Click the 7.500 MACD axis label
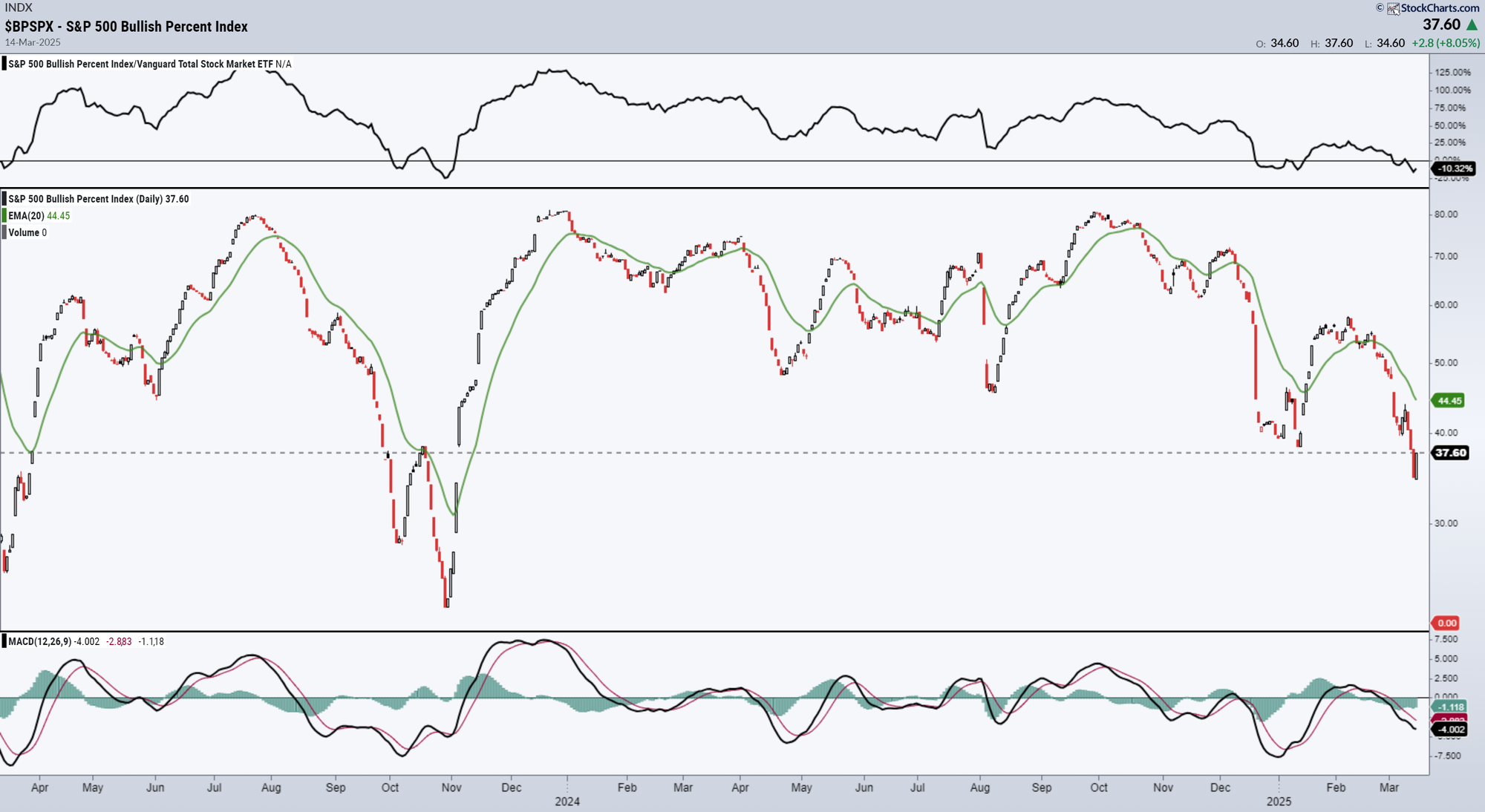Viewport: 1485px width, 812px height. (x=1446, y=640)
